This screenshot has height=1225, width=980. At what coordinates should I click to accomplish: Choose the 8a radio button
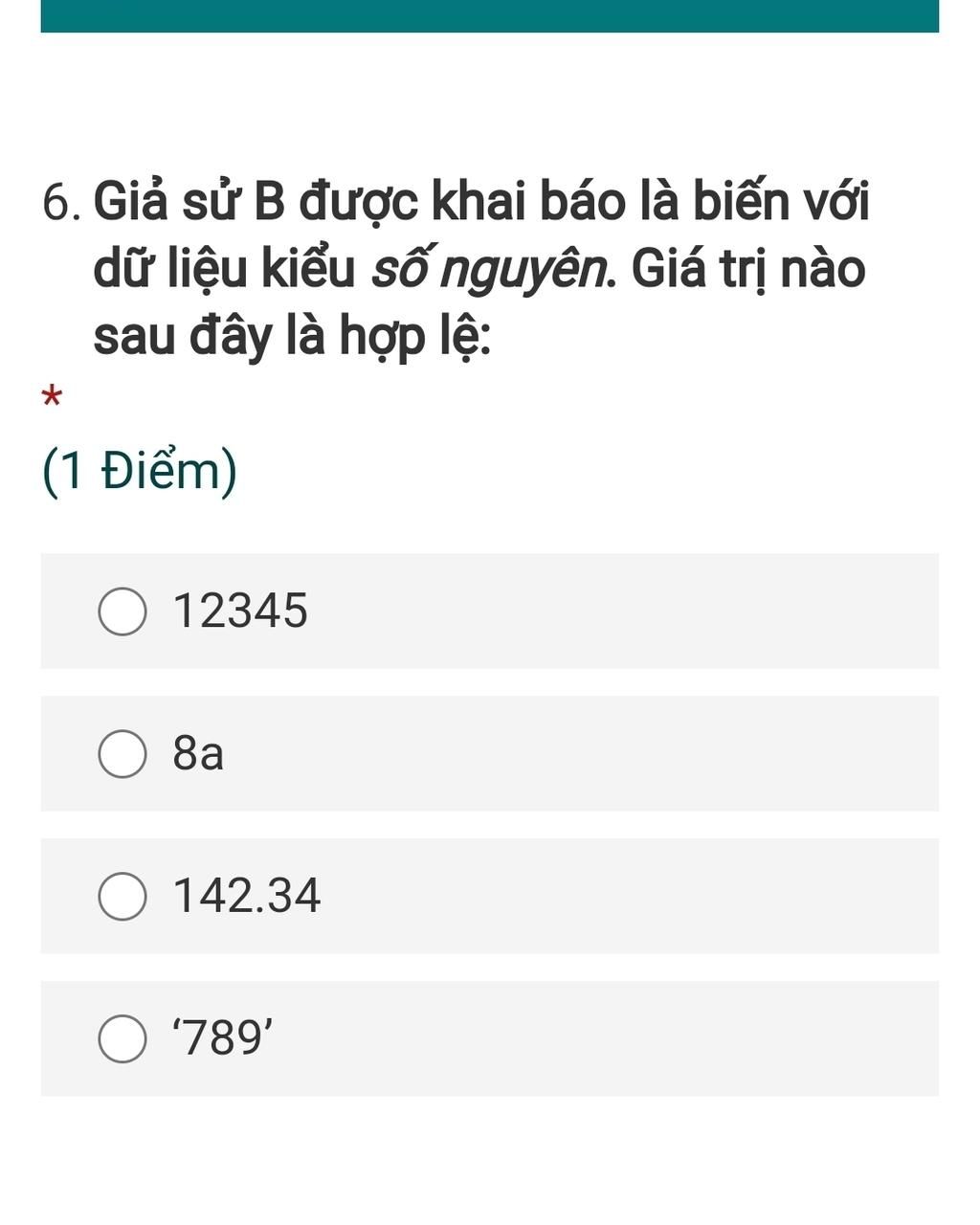click(122, 754)
